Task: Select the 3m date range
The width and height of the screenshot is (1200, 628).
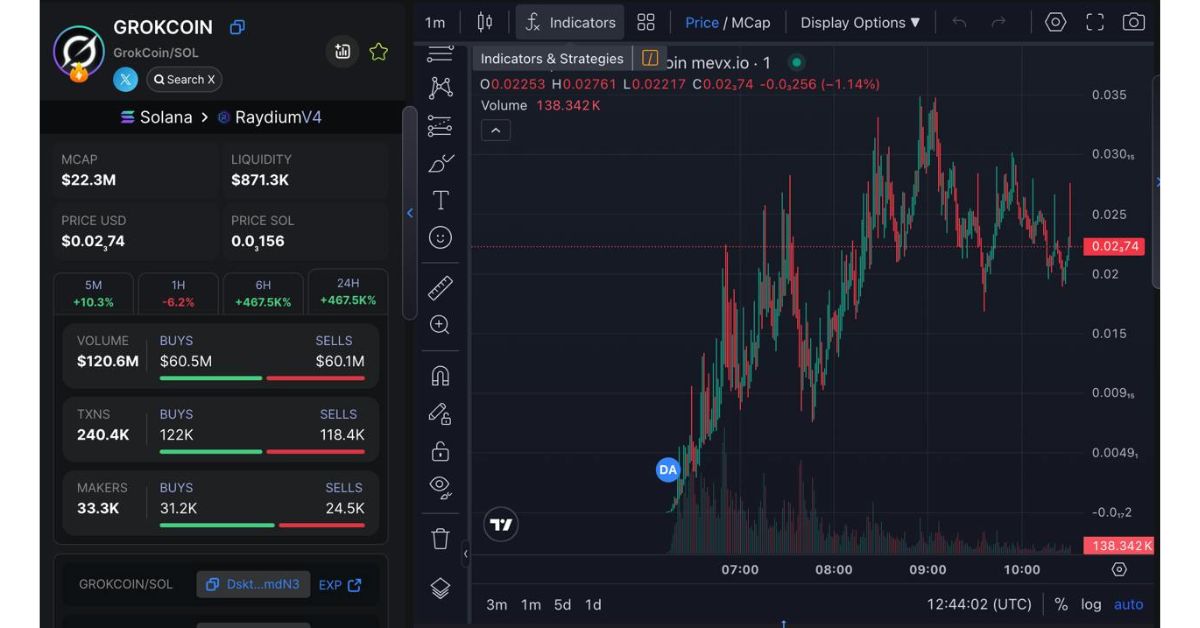Action: (497, 604)
